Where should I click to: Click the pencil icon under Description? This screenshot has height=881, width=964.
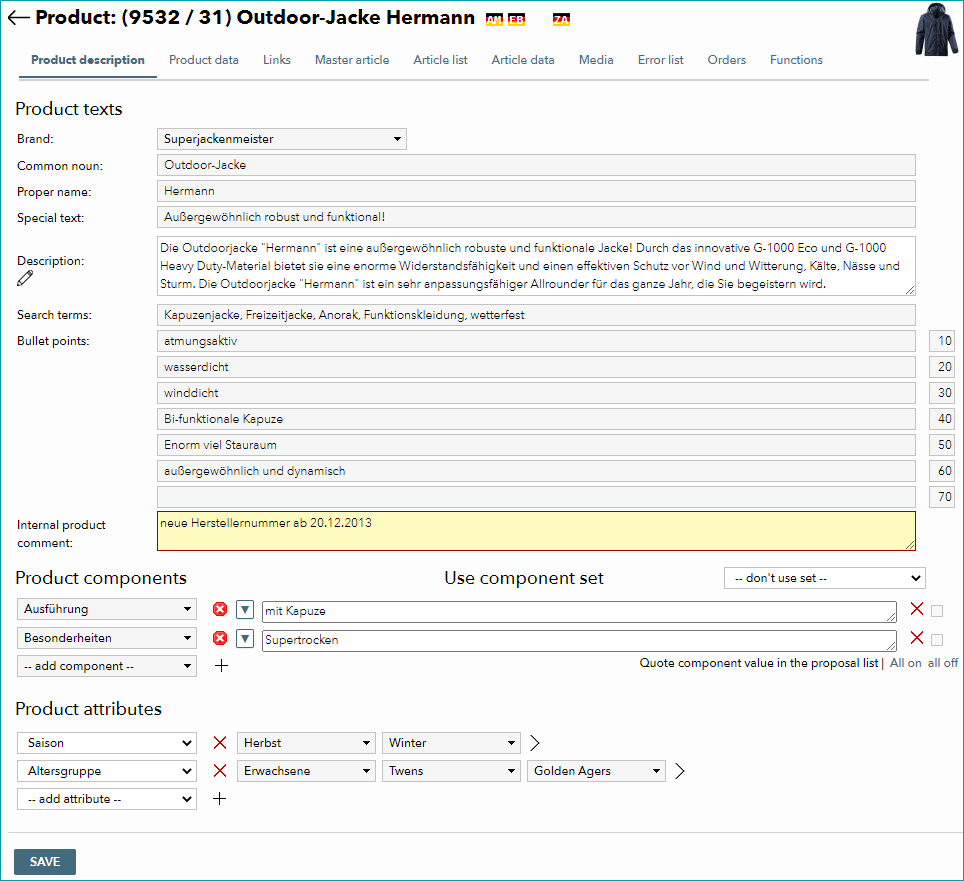25,279
